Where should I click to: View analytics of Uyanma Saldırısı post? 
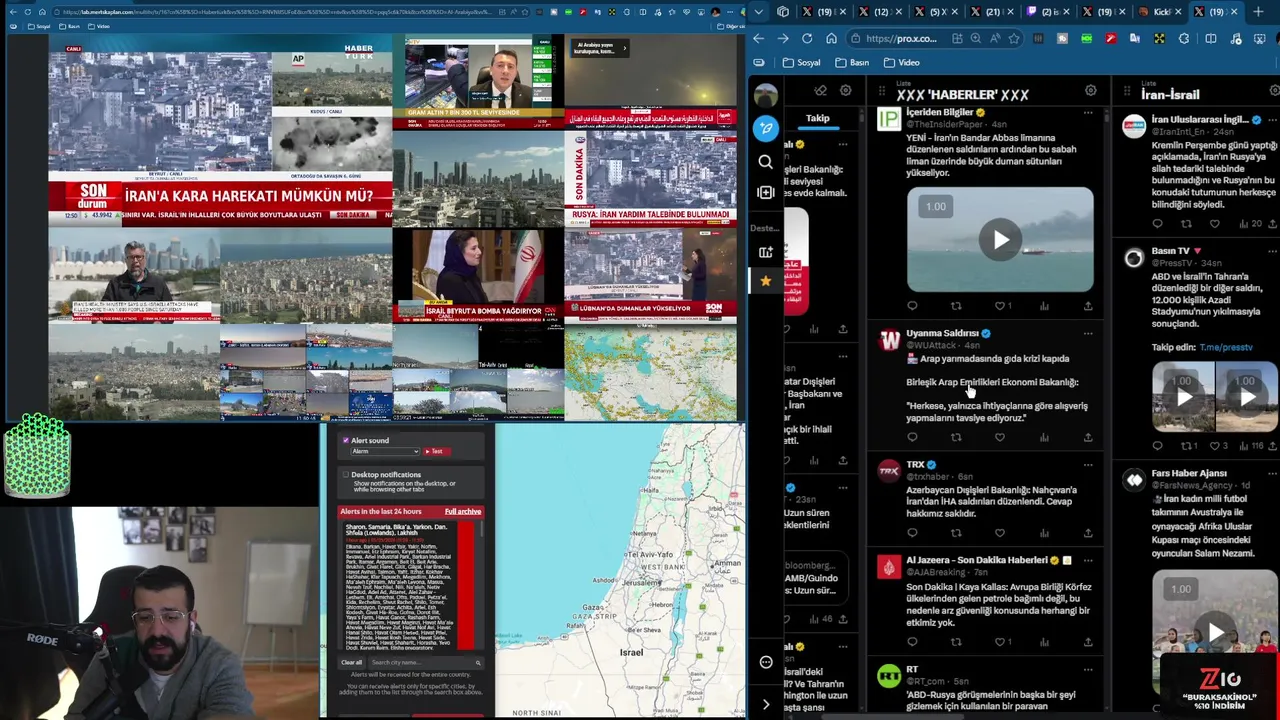click(1044, 437)
